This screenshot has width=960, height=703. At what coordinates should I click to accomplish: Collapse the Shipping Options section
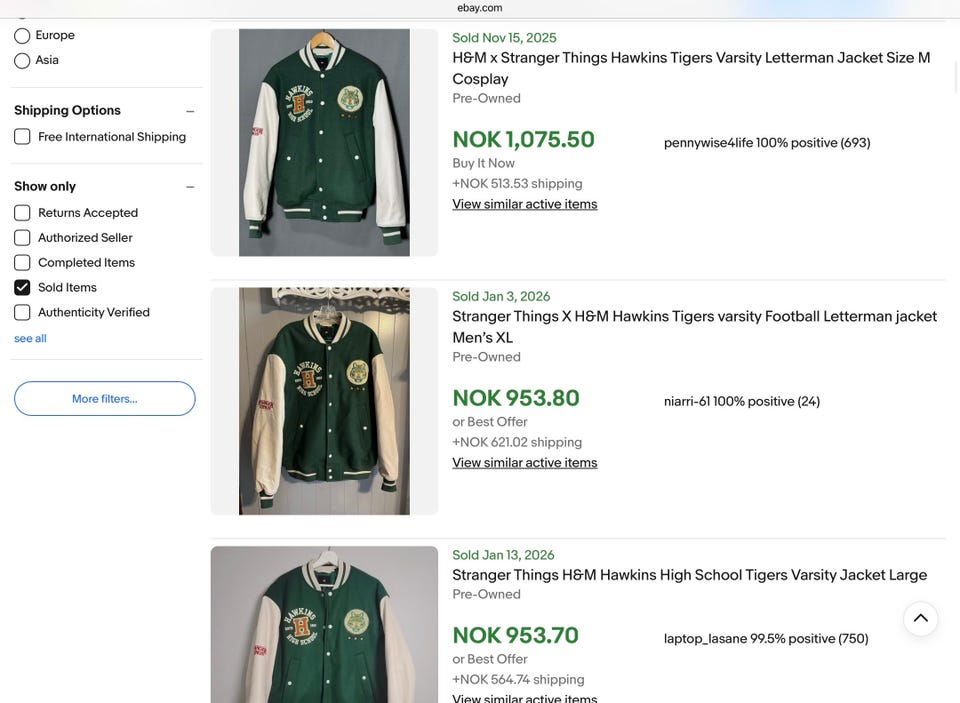[190, 111]
